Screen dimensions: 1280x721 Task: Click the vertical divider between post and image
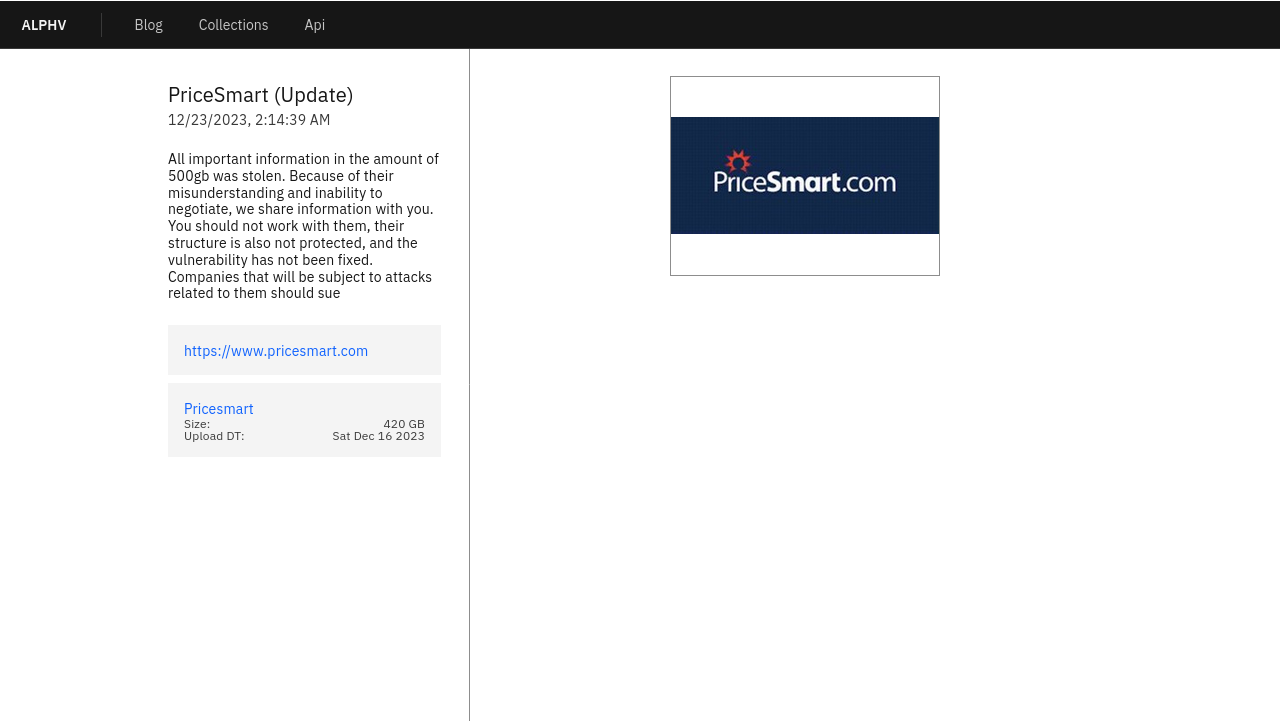[x=469, y=385]
